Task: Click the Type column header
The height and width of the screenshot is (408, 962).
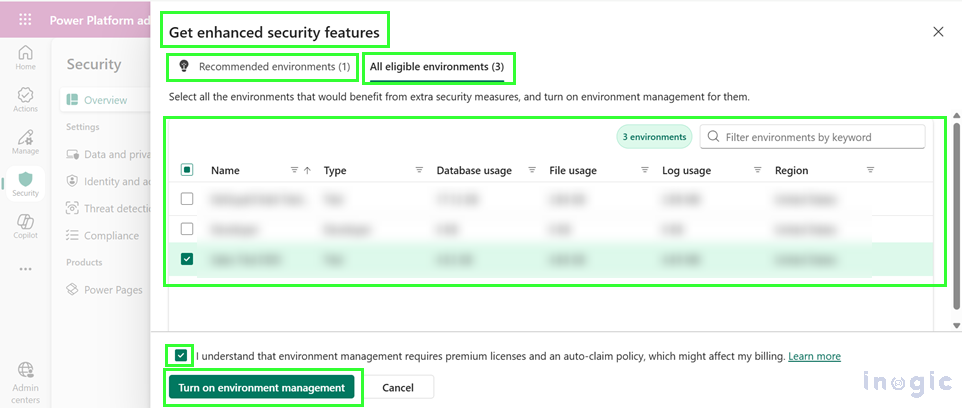Action: tap(335, 171)
